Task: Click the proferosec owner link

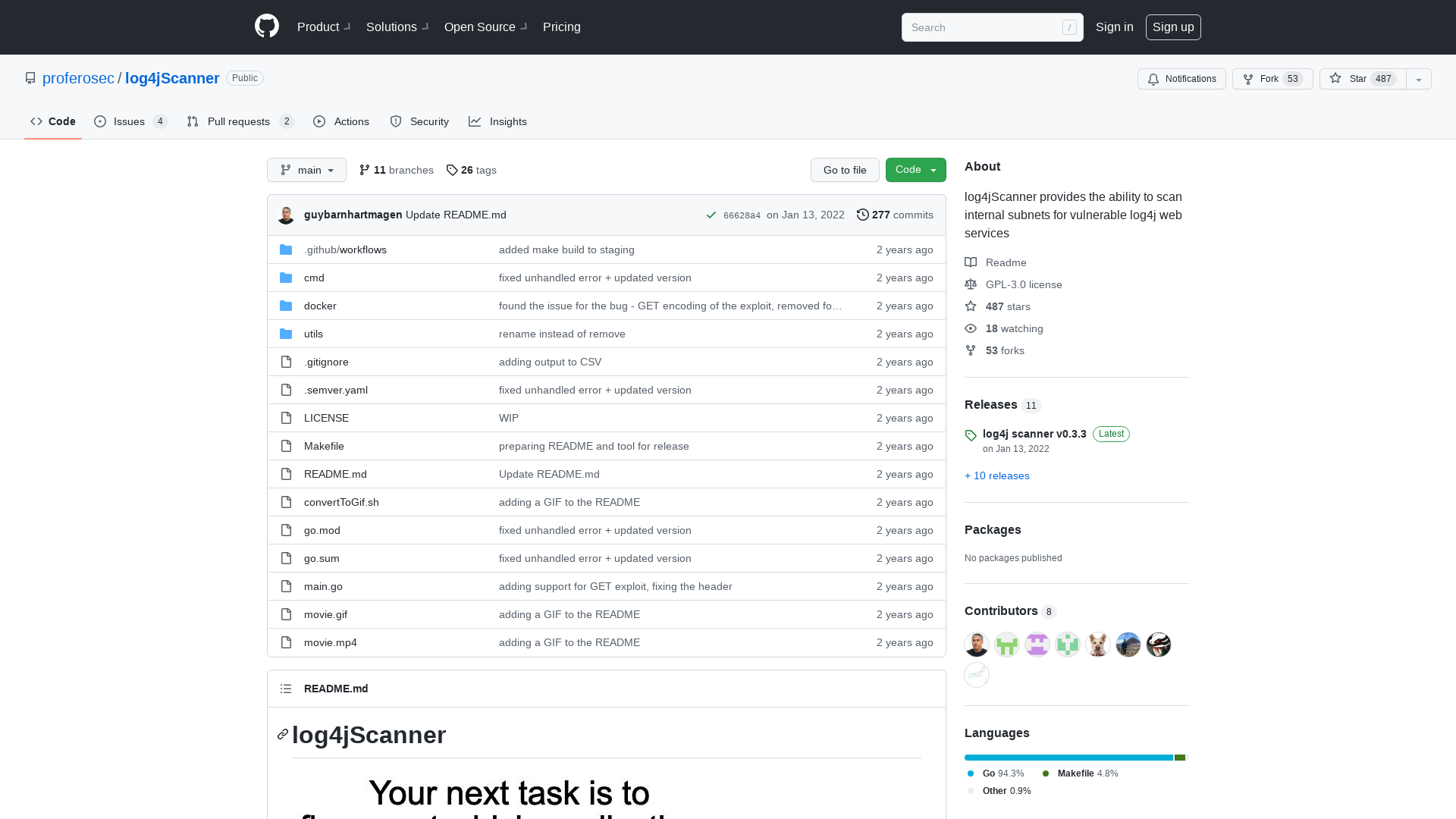Action: pos(78,78)
